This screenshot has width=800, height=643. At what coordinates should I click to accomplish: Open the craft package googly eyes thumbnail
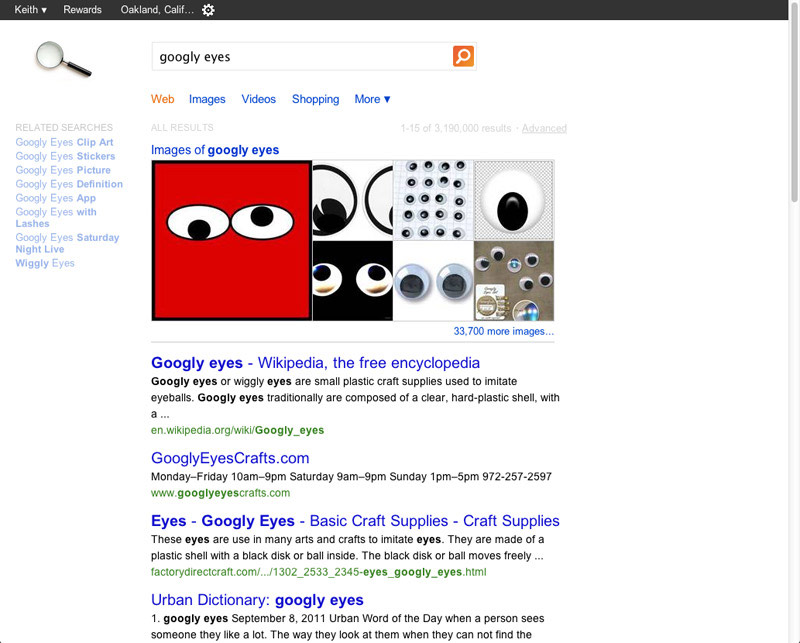pyautogui.click(x=514, y=281)
